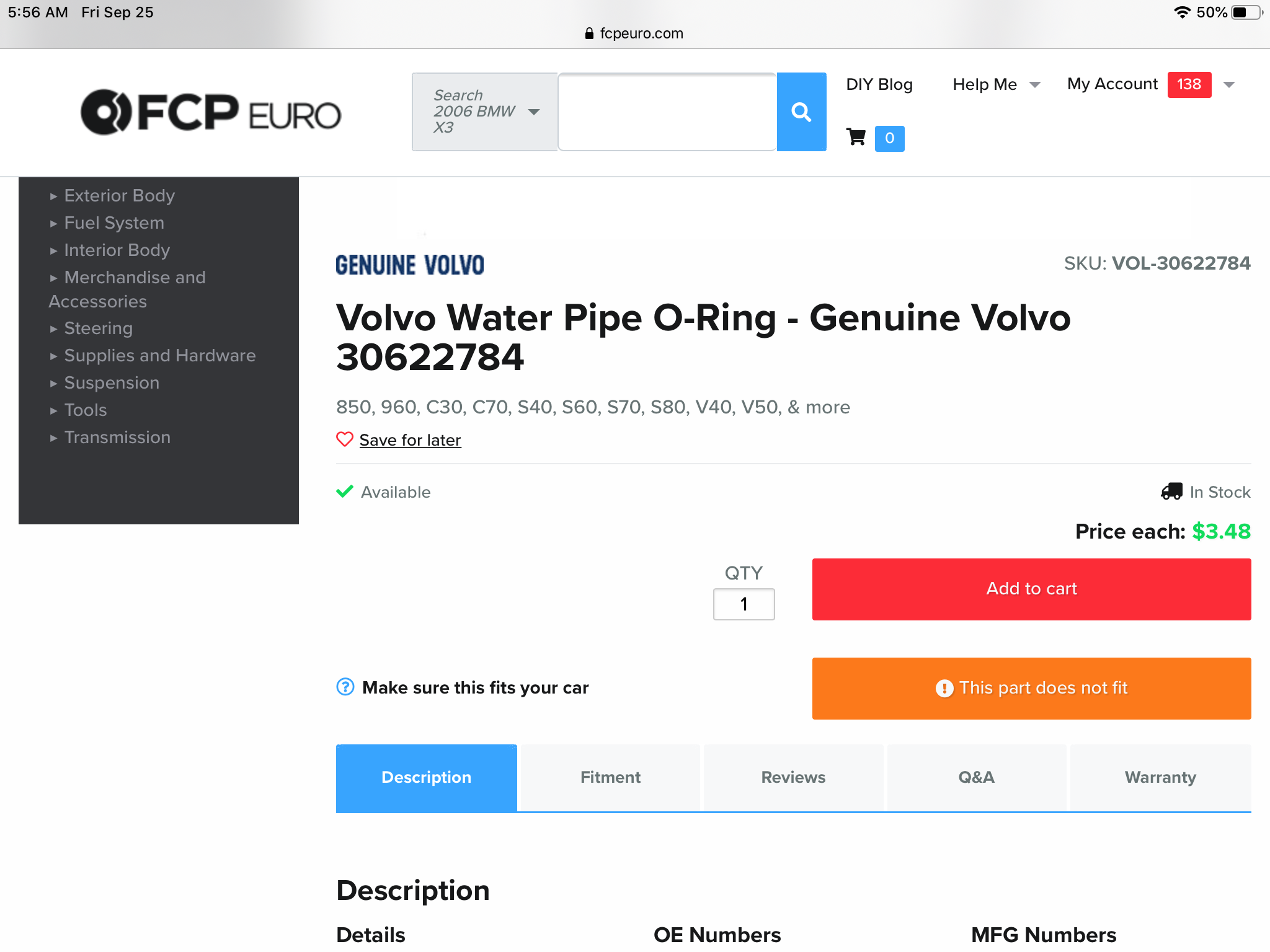Click the blue cart count badge

click(889, 138)
